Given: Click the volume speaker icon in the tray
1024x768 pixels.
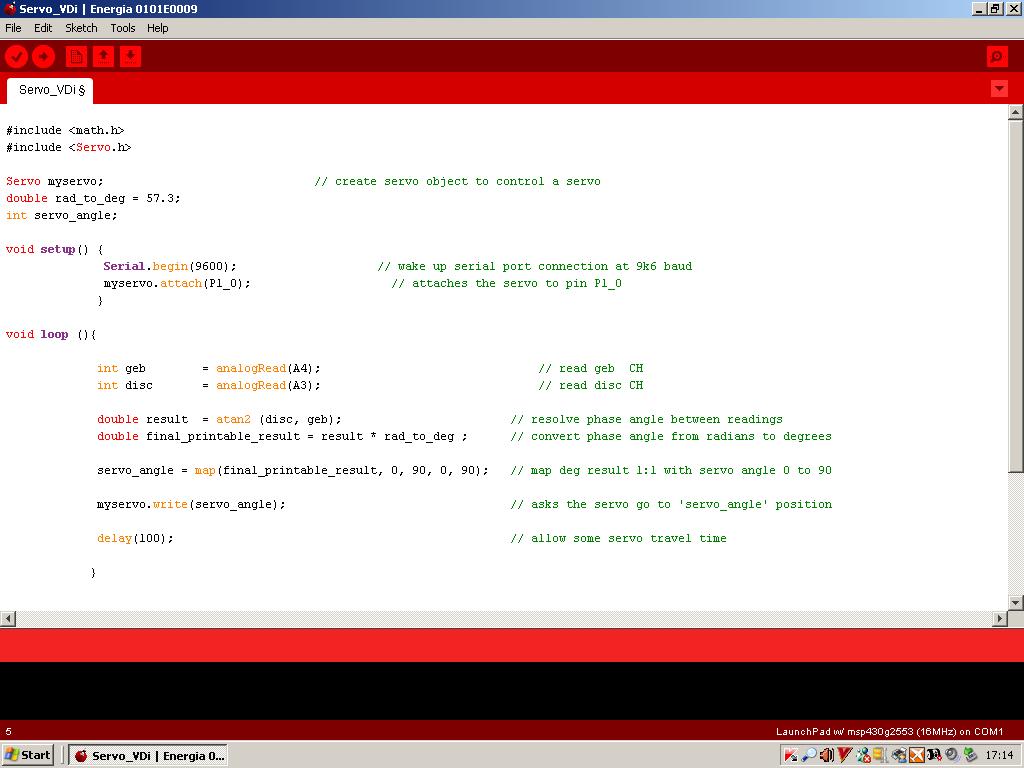Looking at the screenshot, I should [827, 755].
